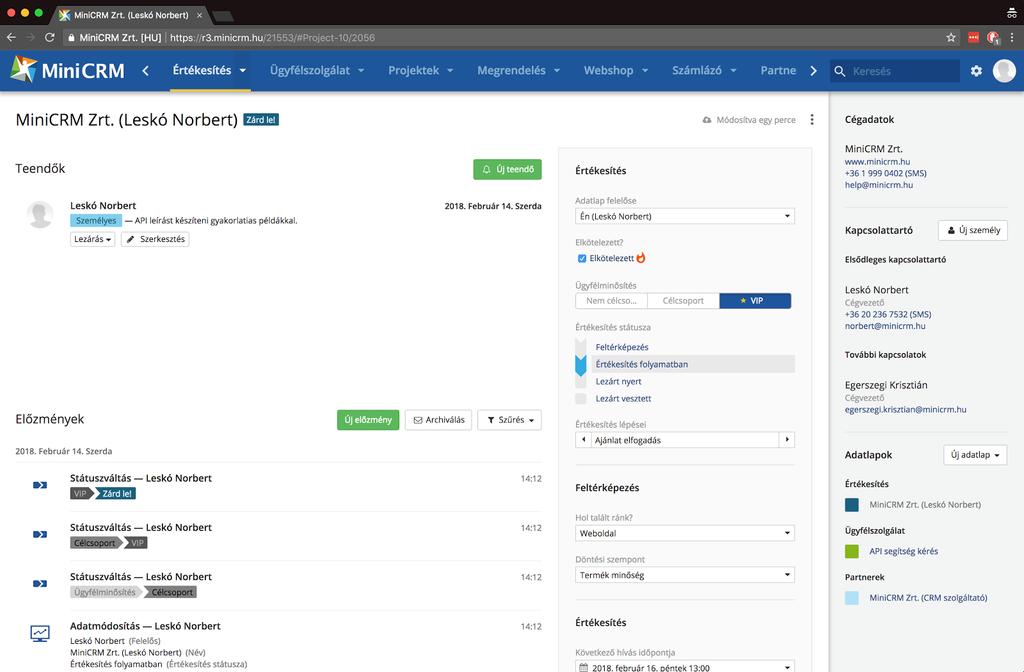This screenshot has width=1024, height=672.
Task: Click the Személyes tag on the task
Action: 95,221
